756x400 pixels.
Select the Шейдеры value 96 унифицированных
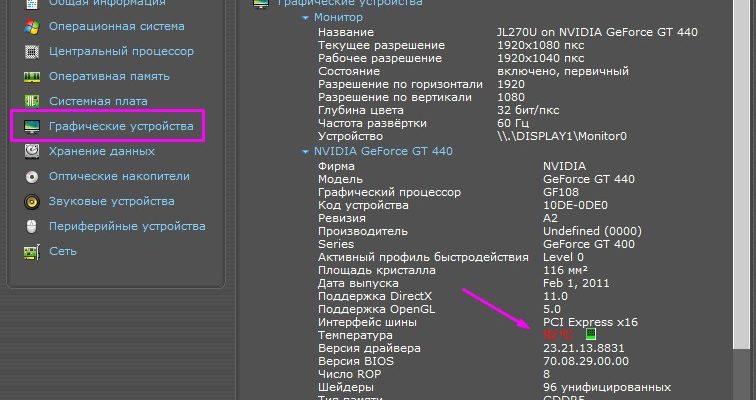[x=607, y=387]
